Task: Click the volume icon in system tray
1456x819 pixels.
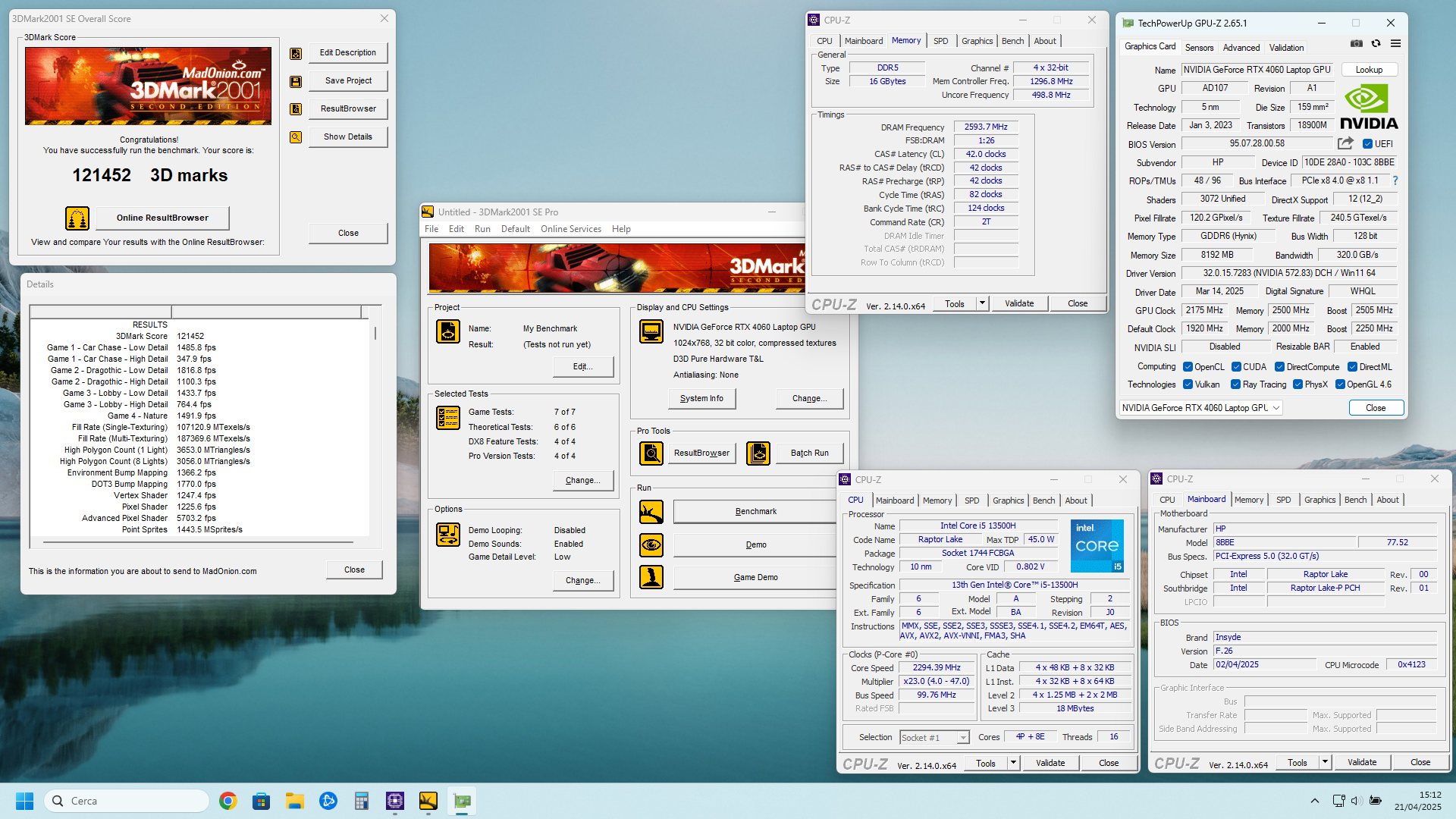Action: click(x=1357, y=801)
